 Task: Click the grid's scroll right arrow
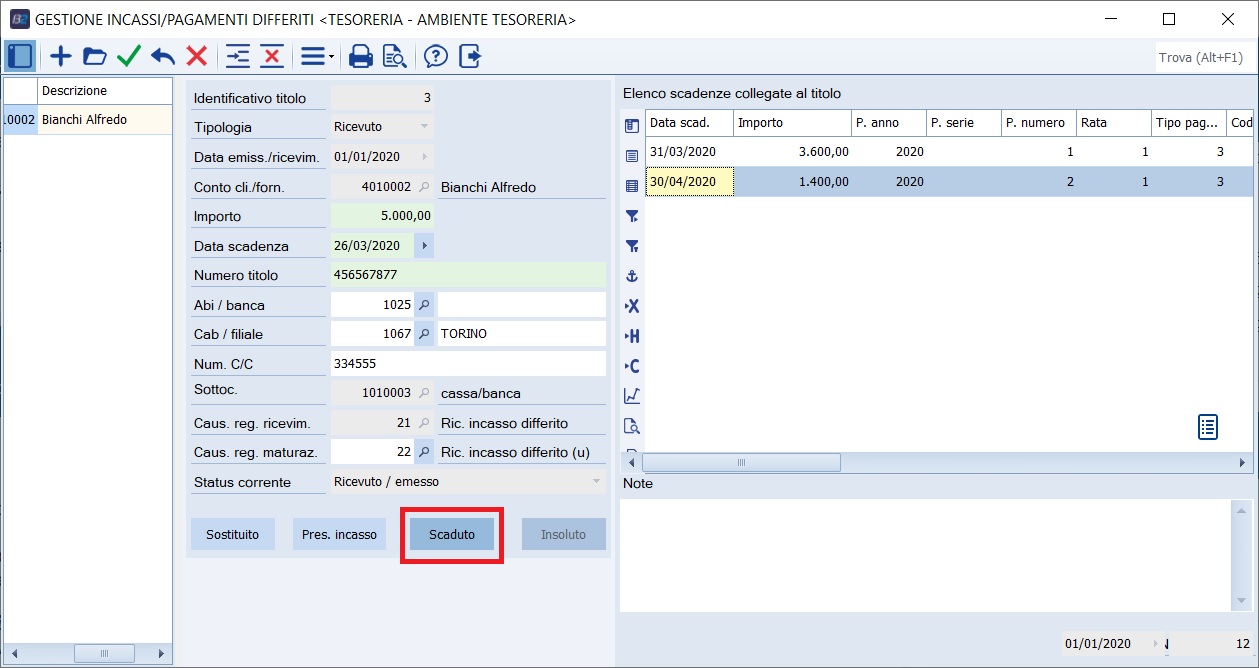[x=1243, y=463]
